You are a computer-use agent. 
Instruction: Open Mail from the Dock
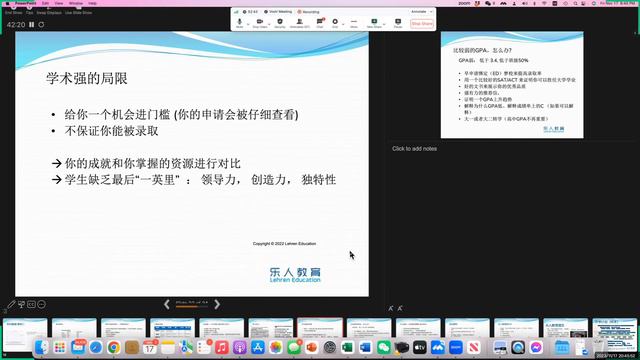(78, 348)
